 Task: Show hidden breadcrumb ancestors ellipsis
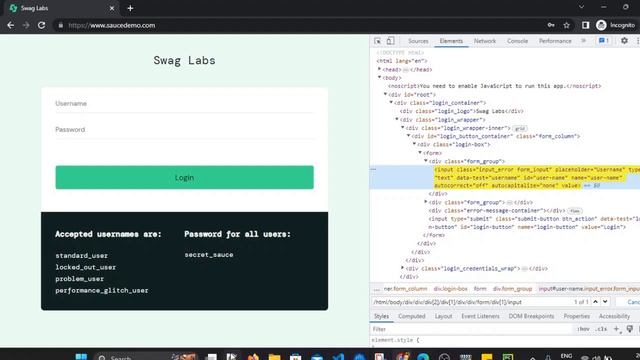click(376, 289)
